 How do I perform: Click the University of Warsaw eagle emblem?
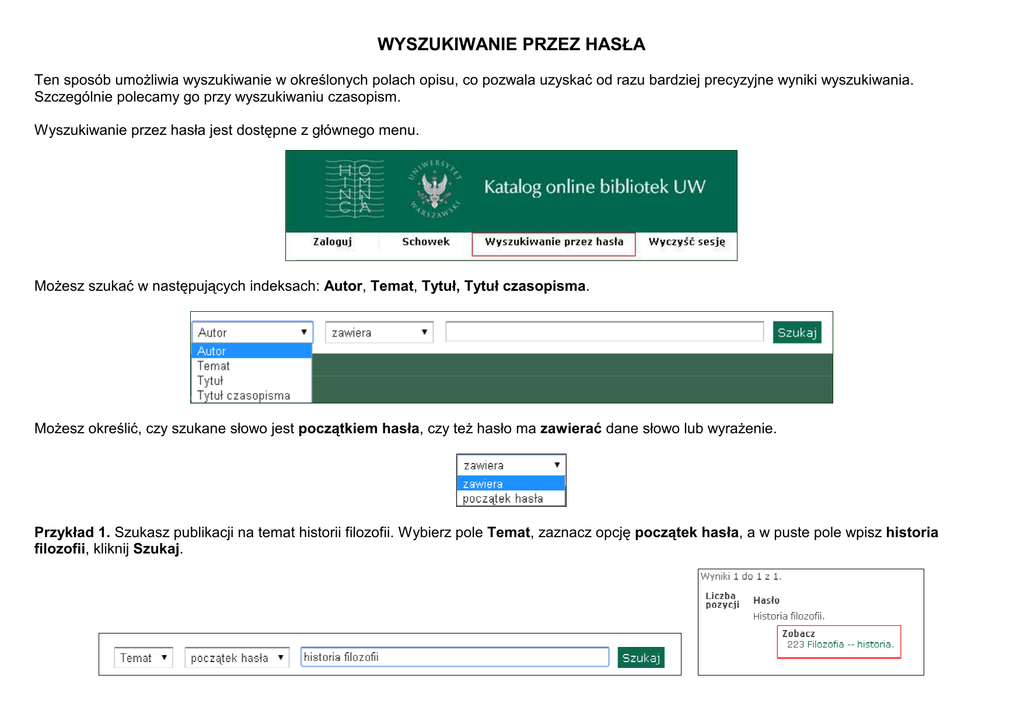pyautogui.click(x=434, y=187)
